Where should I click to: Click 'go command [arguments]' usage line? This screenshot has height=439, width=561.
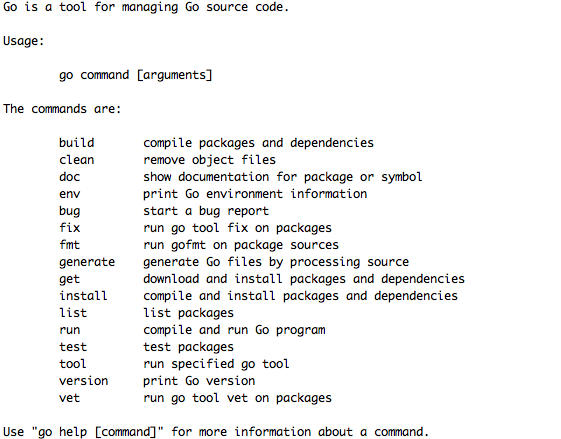pos(136,75)
